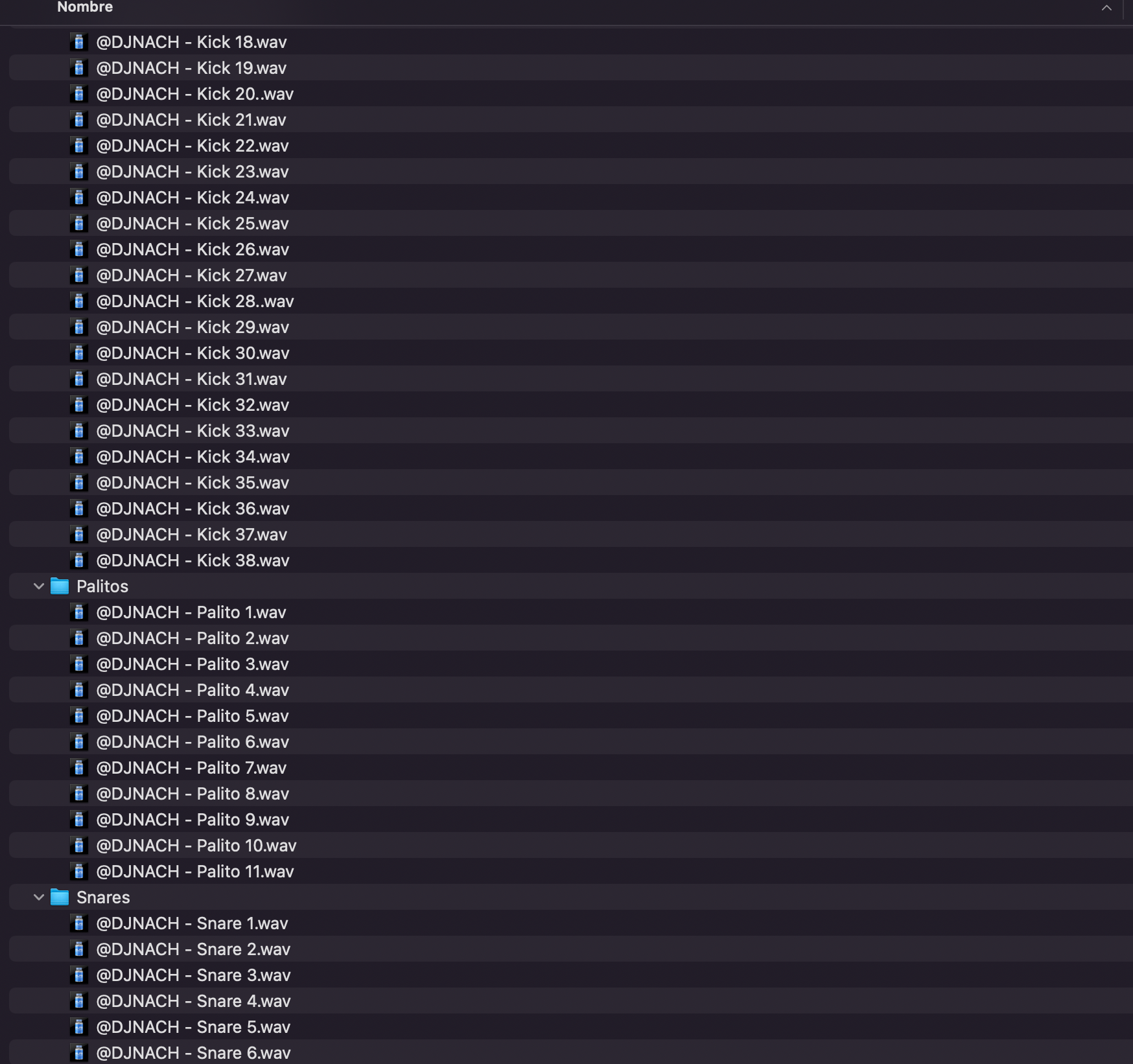
Task: Select @DJNACH - Kick 20..wav
Action: [194, 94]
